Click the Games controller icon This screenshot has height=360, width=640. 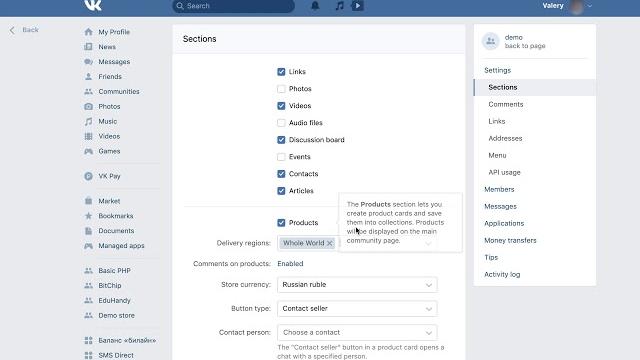88,151
